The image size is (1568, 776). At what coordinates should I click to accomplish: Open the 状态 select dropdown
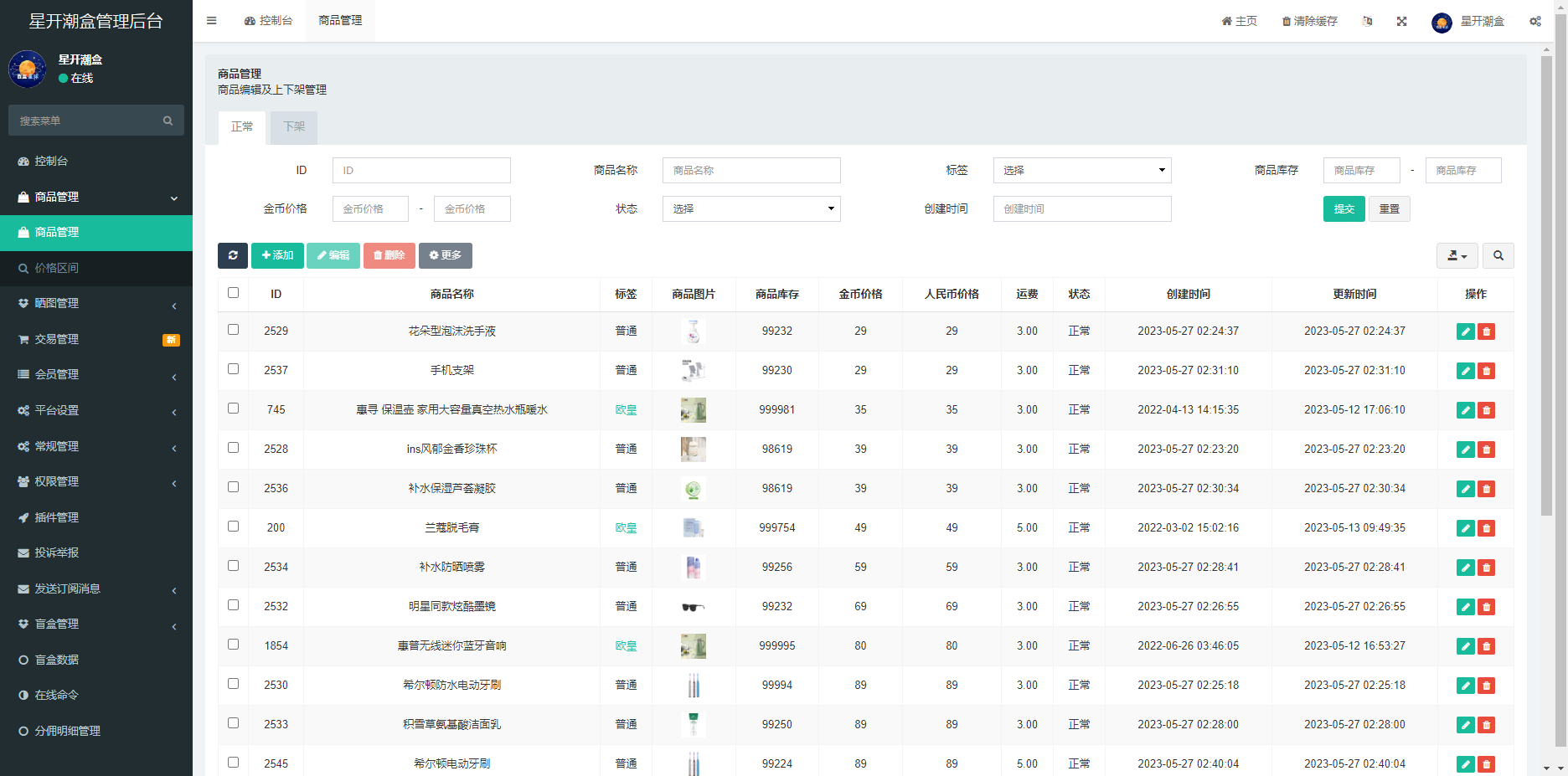pyautogui.click(x=750, y=209)
